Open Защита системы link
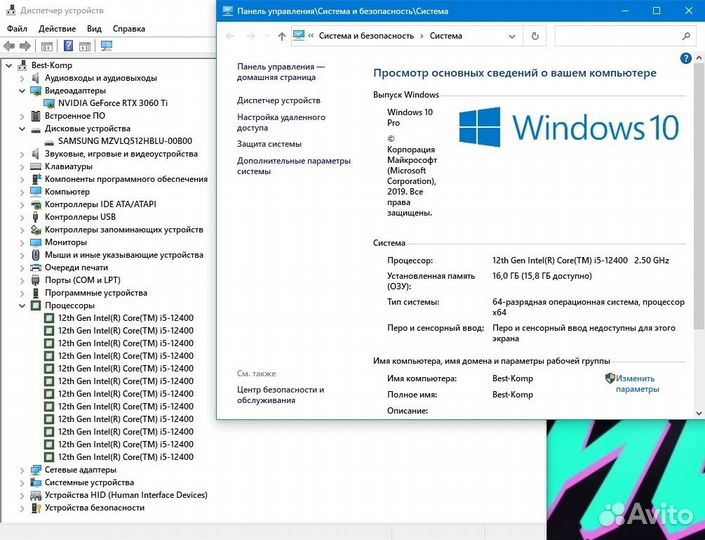Screen dimensions: 705x540 pos(269,144)
